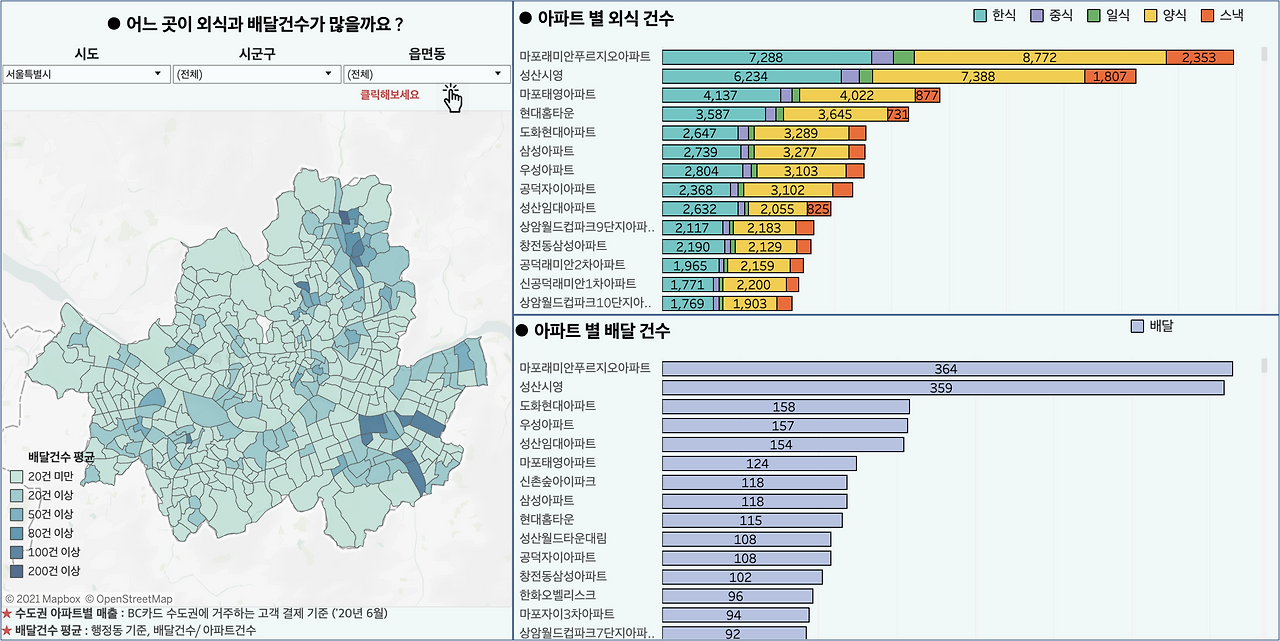Select 20건 미만 map legend swatch

pyautogui.click(x=17, y=476)
